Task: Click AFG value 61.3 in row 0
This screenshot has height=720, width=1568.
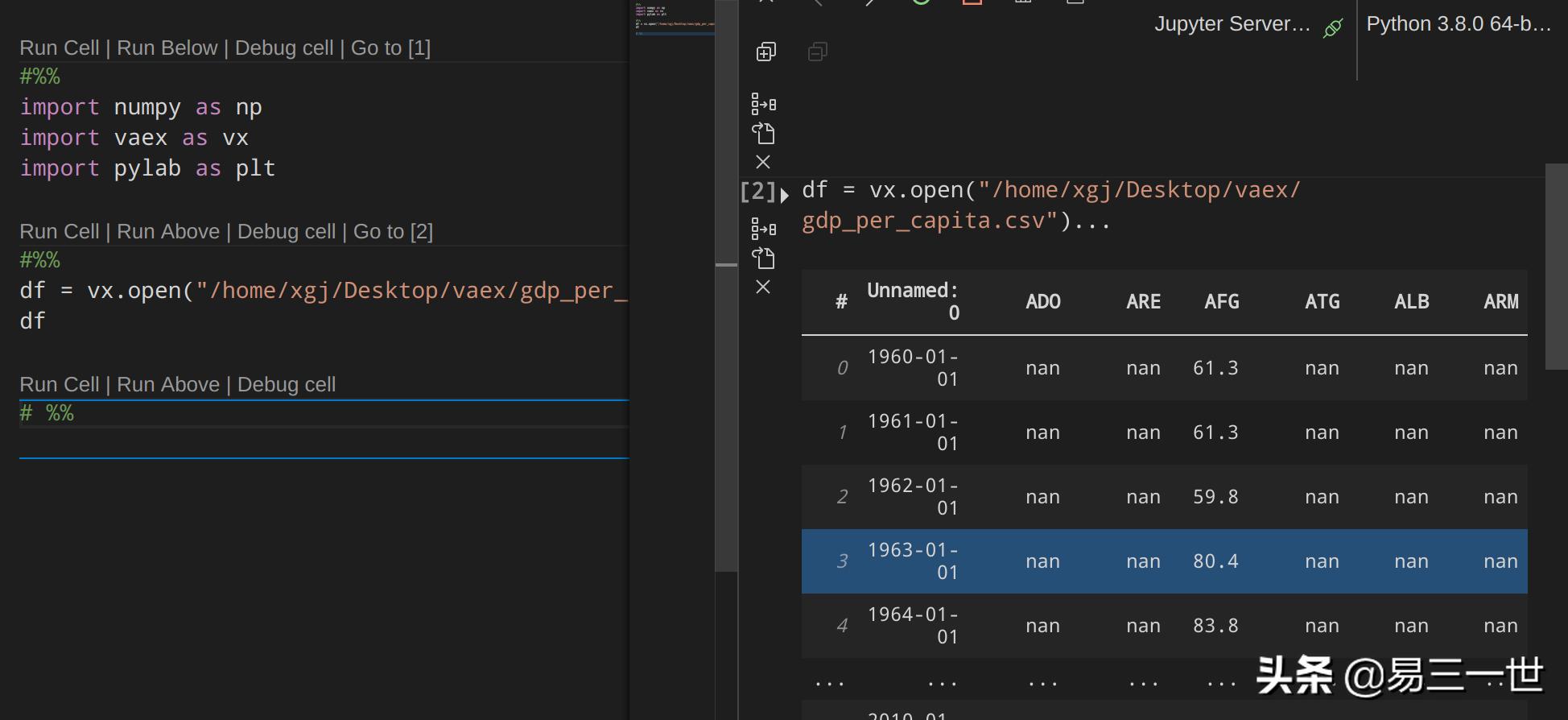Action: point(1215,368)
